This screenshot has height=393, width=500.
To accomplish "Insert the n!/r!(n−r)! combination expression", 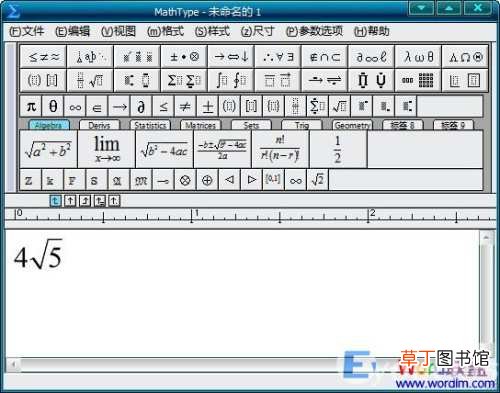I will click(x=280, y=149).
